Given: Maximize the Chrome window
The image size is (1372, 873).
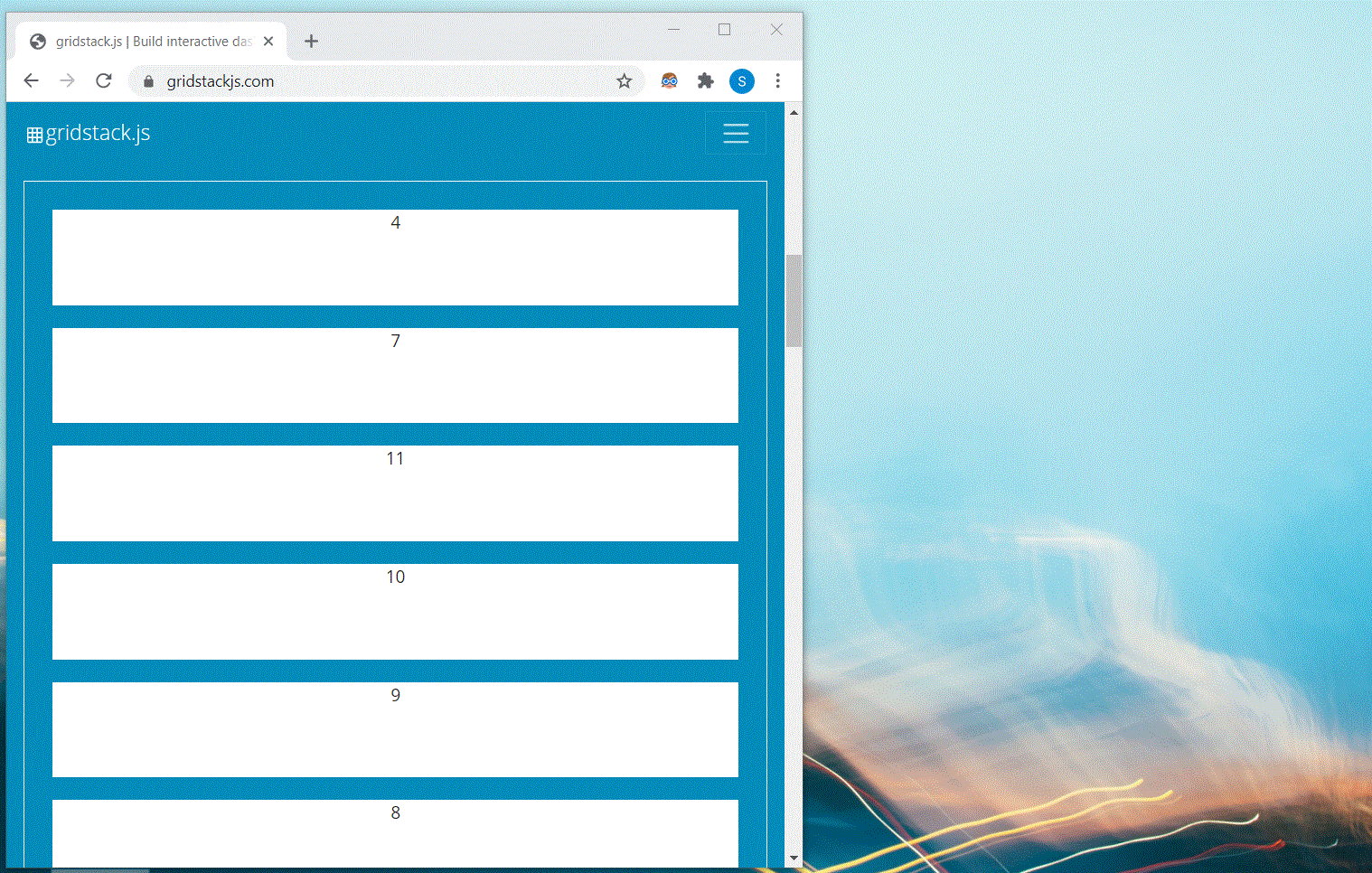Looking at the screenshot, I should [x=724, y=30].
